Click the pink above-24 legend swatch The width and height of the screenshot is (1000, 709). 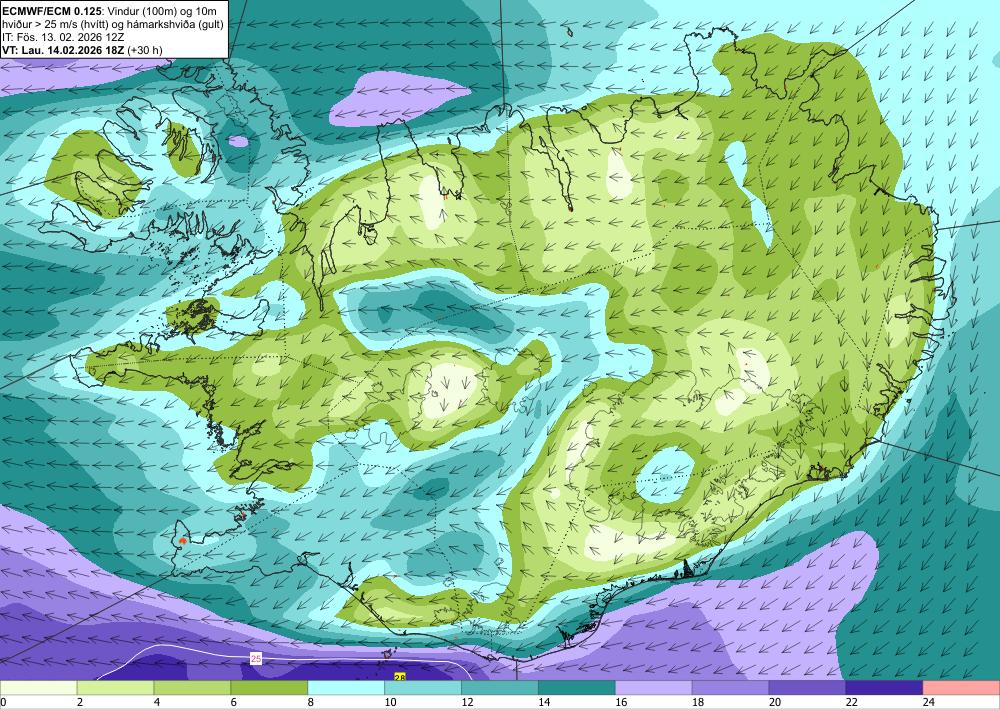(962, 688)
